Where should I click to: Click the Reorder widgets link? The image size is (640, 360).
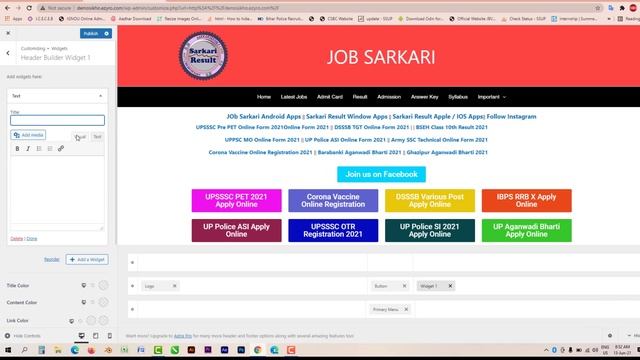pos(52,260)
